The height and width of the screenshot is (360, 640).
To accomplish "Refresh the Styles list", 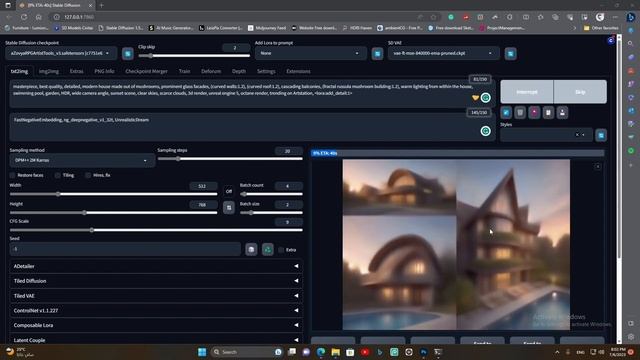I will coord(601,135).
